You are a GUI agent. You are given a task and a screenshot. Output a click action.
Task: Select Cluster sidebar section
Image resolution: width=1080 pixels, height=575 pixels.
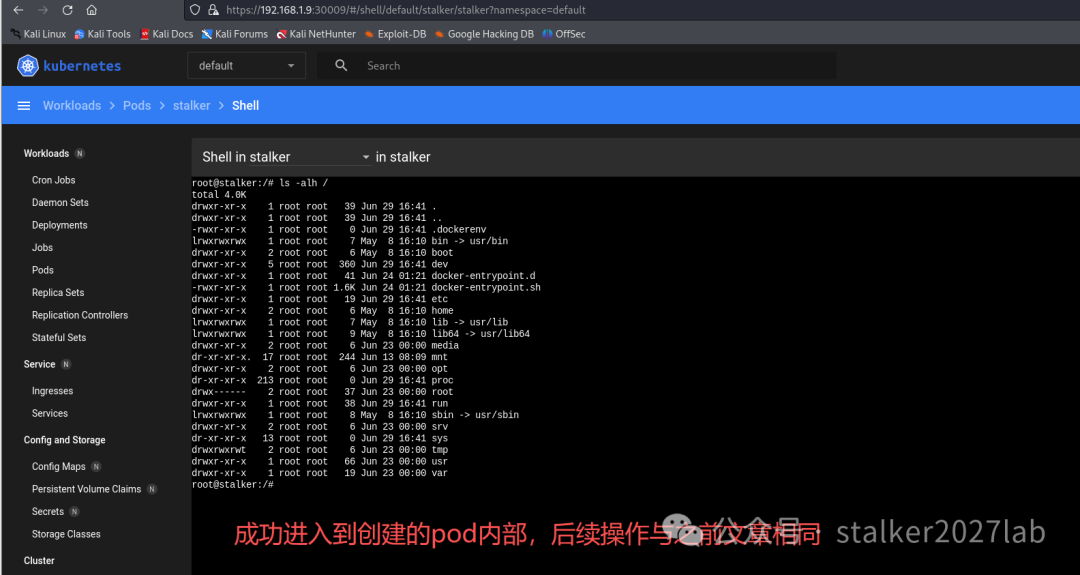point(39,561)
